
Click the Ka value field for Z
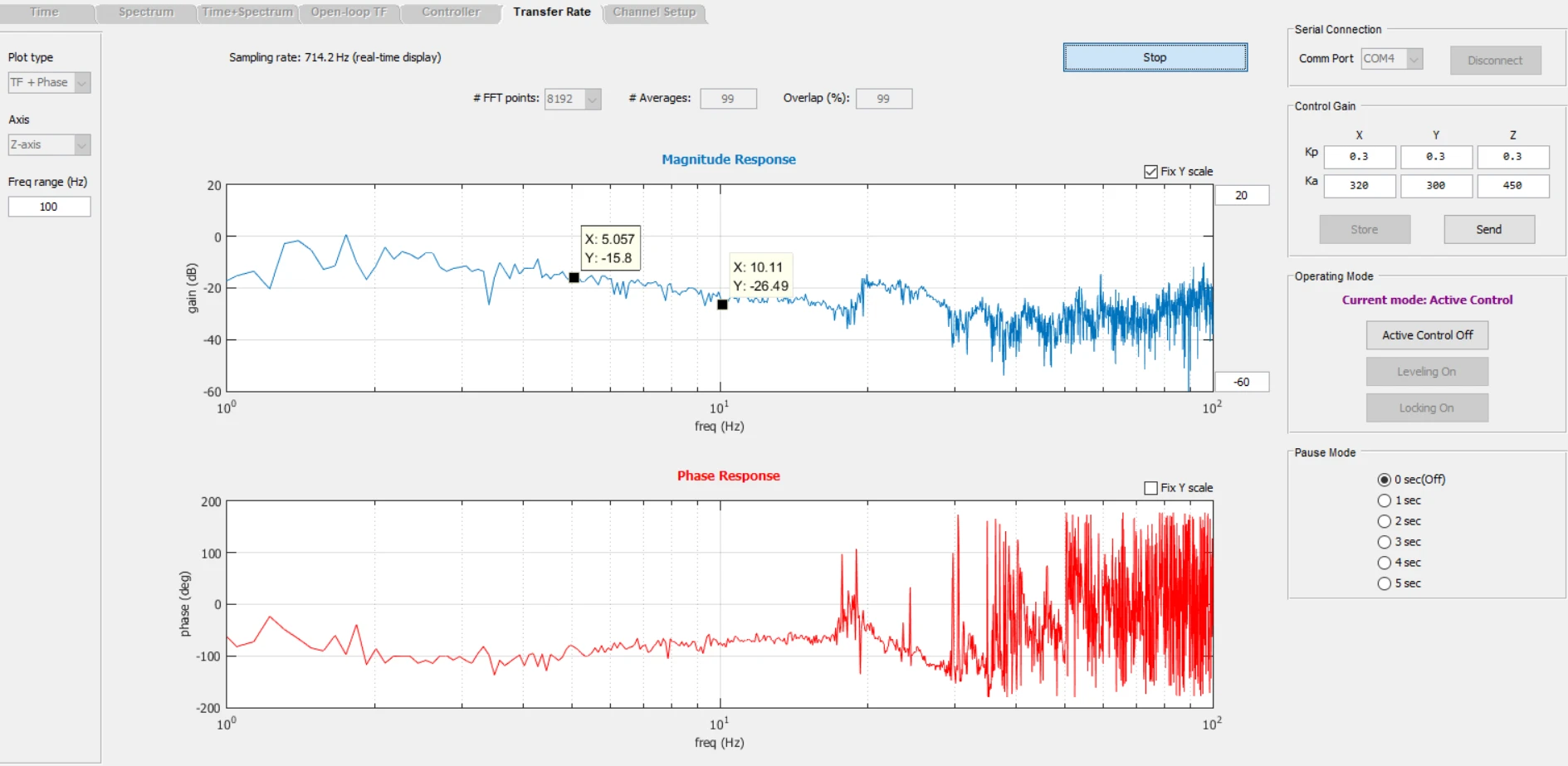point(1512,186)
